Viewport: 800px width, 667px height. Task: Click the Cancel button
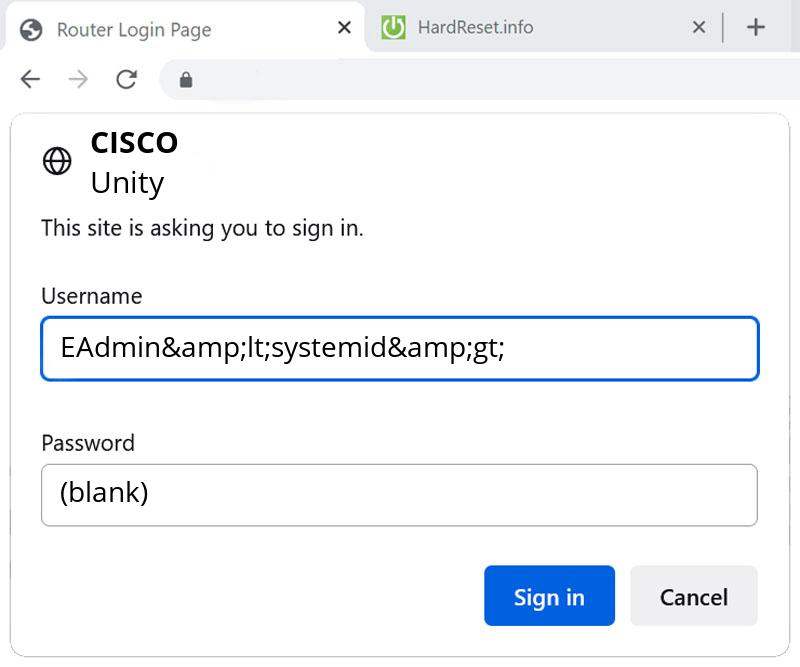(694, 596)
